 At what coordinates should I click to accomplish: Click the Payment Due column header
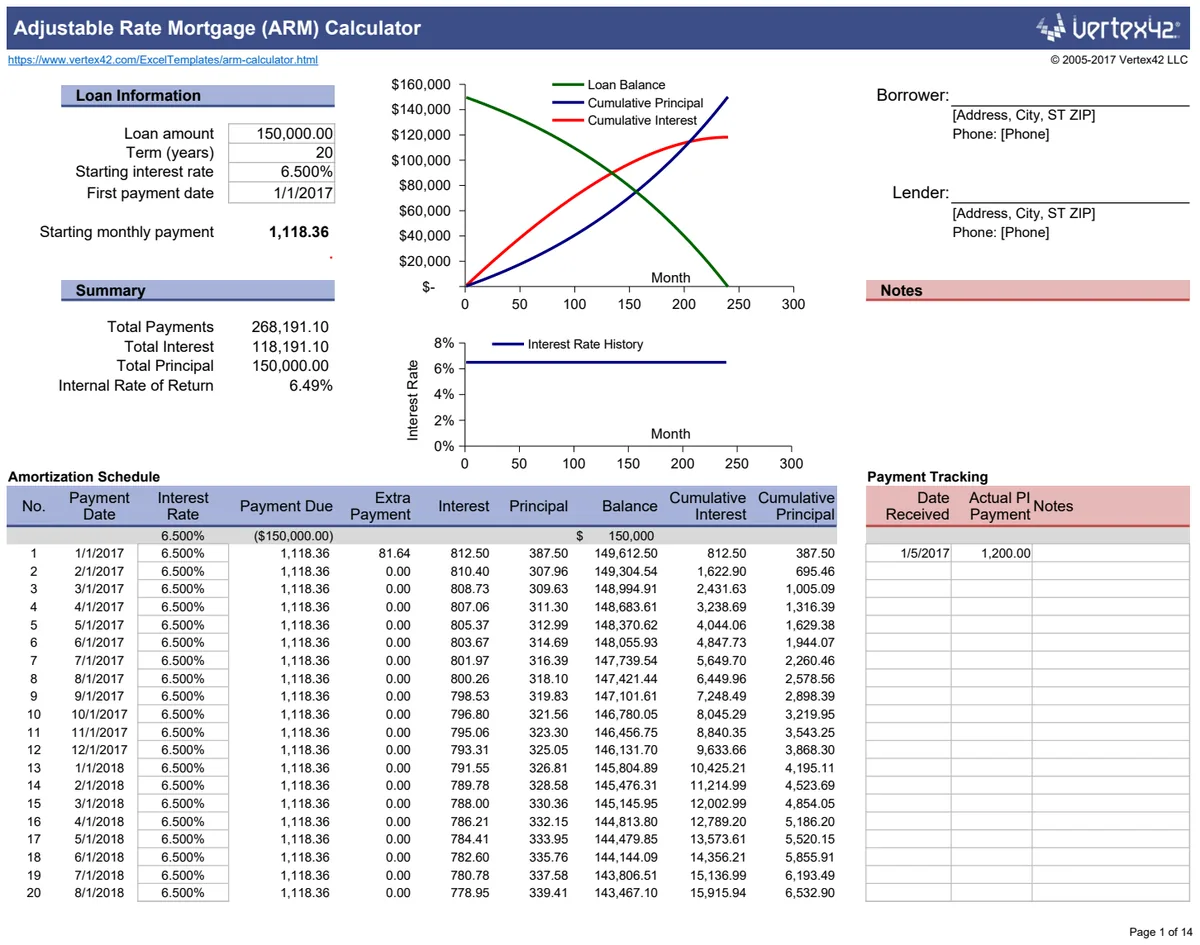286,506
